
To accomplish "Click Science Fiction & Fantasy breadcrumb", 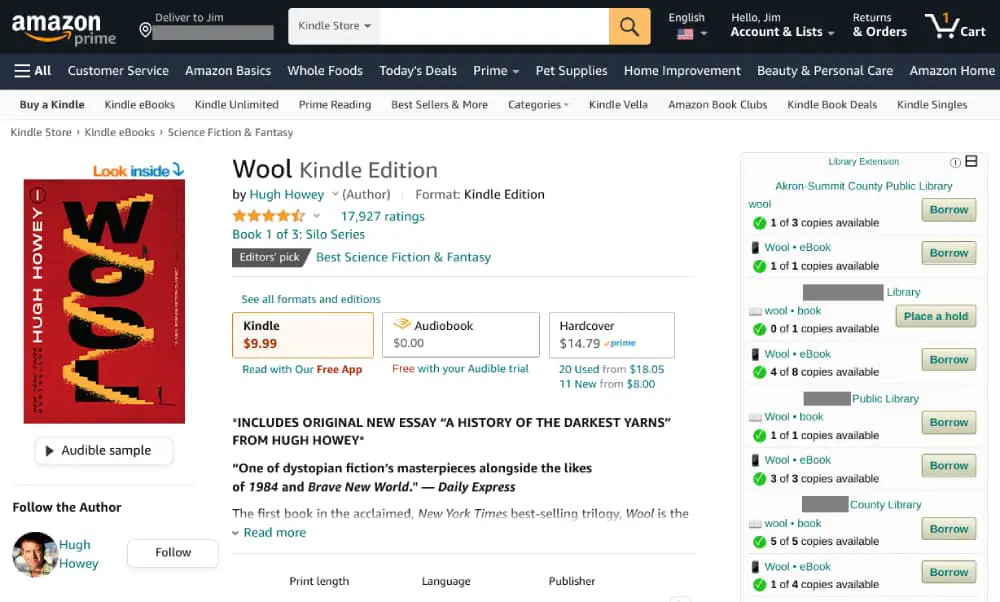I will 230,132.
